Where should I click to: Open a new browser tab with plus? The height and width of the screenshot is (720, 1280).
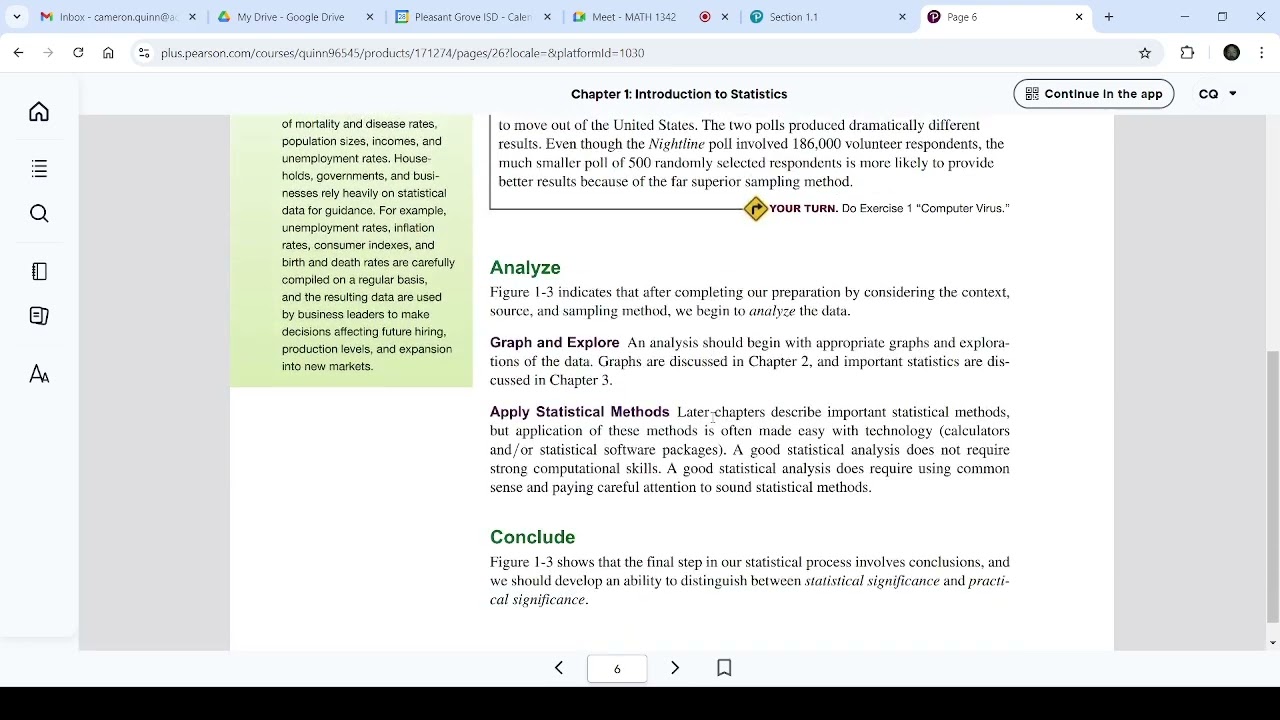click(1109, 17)
